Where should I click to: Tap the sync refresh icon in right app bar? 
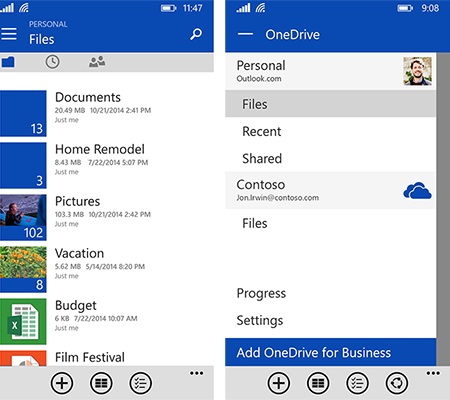[397, 383]
